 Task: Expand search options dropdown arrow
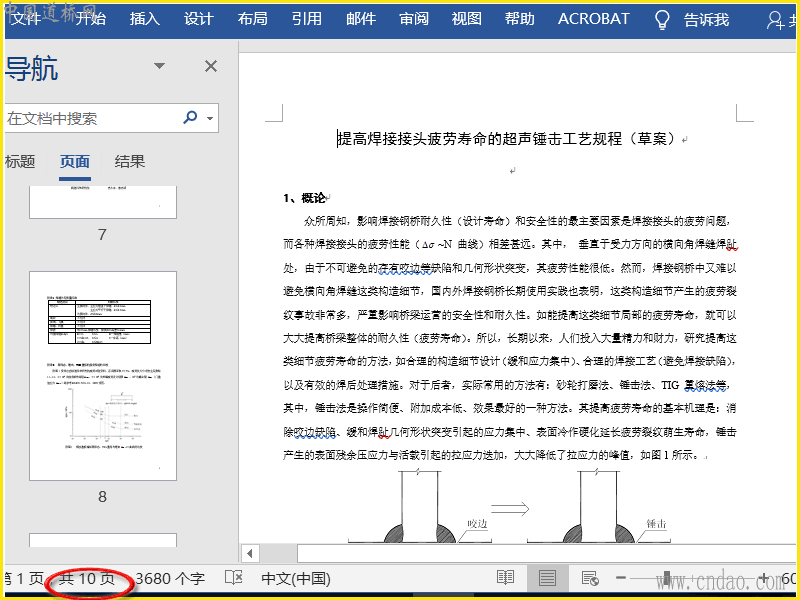pos(210,118)
